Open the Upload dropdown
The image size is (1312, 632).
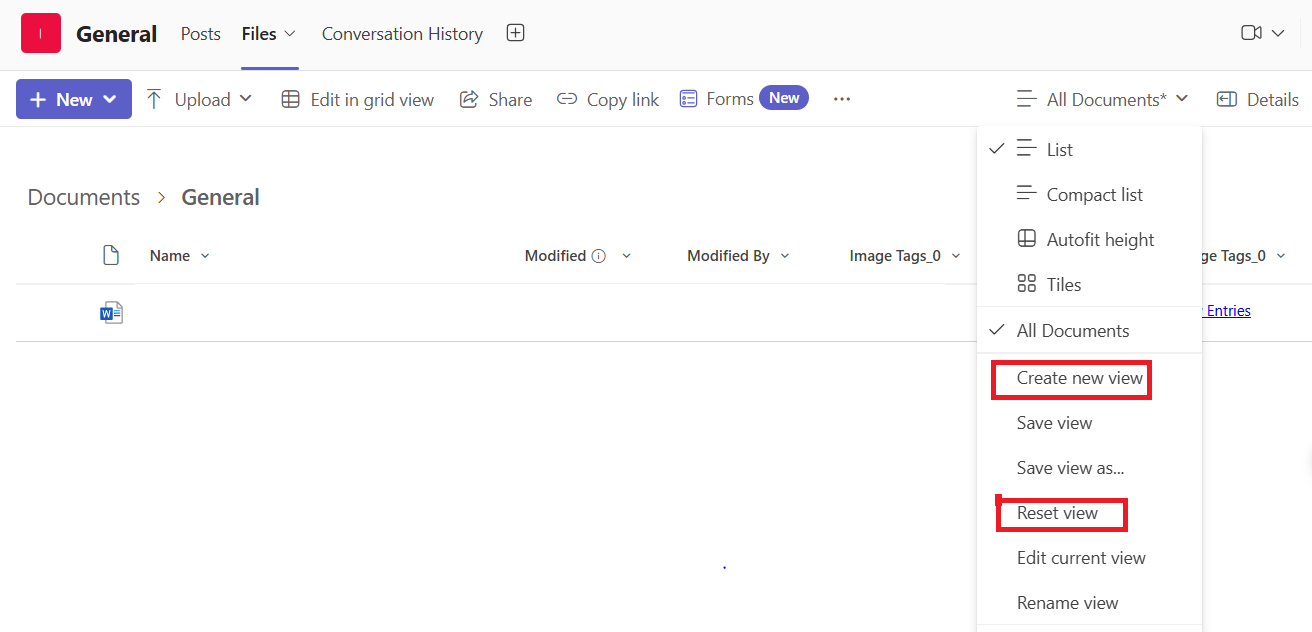click(x=199, y=99)
